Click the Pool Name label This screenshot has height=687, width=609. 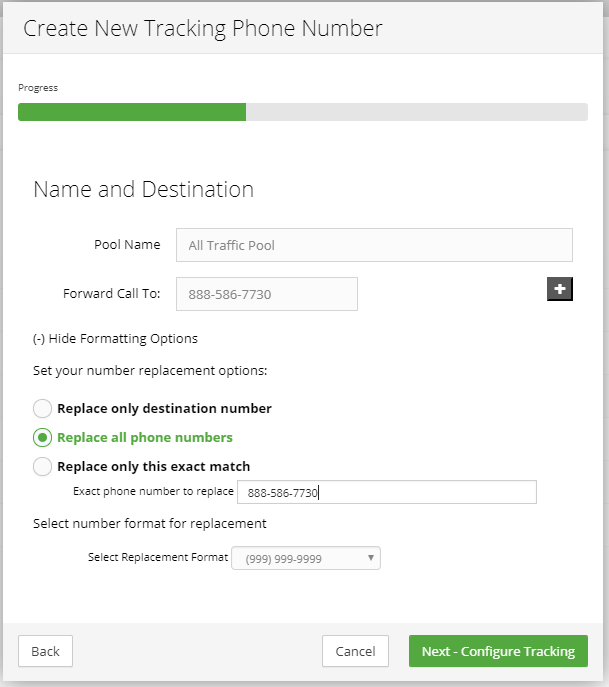pyautogui.click(x=127, y=245)
